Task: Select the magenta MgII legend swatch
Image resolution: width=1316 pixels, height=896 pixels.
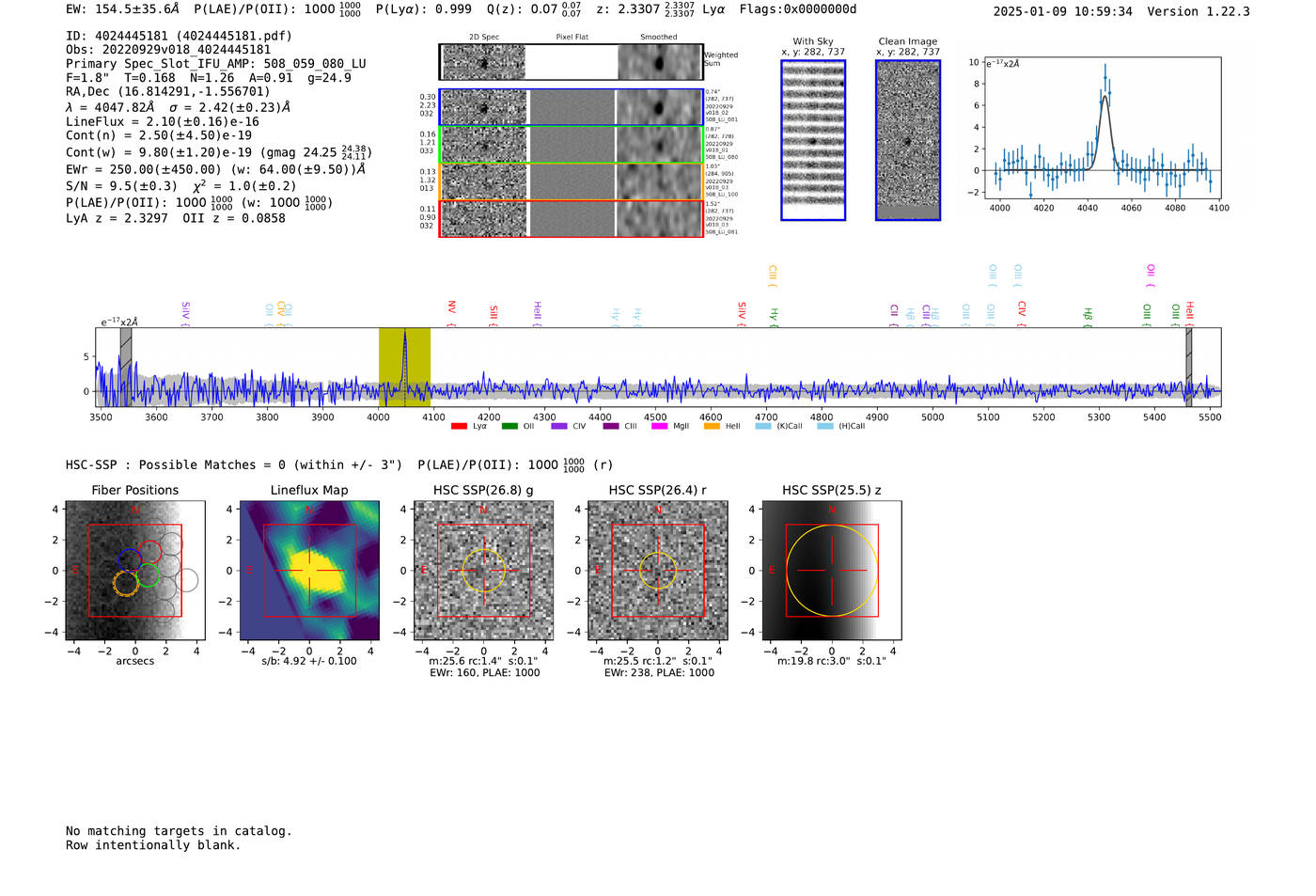Action: coord(659,426)
